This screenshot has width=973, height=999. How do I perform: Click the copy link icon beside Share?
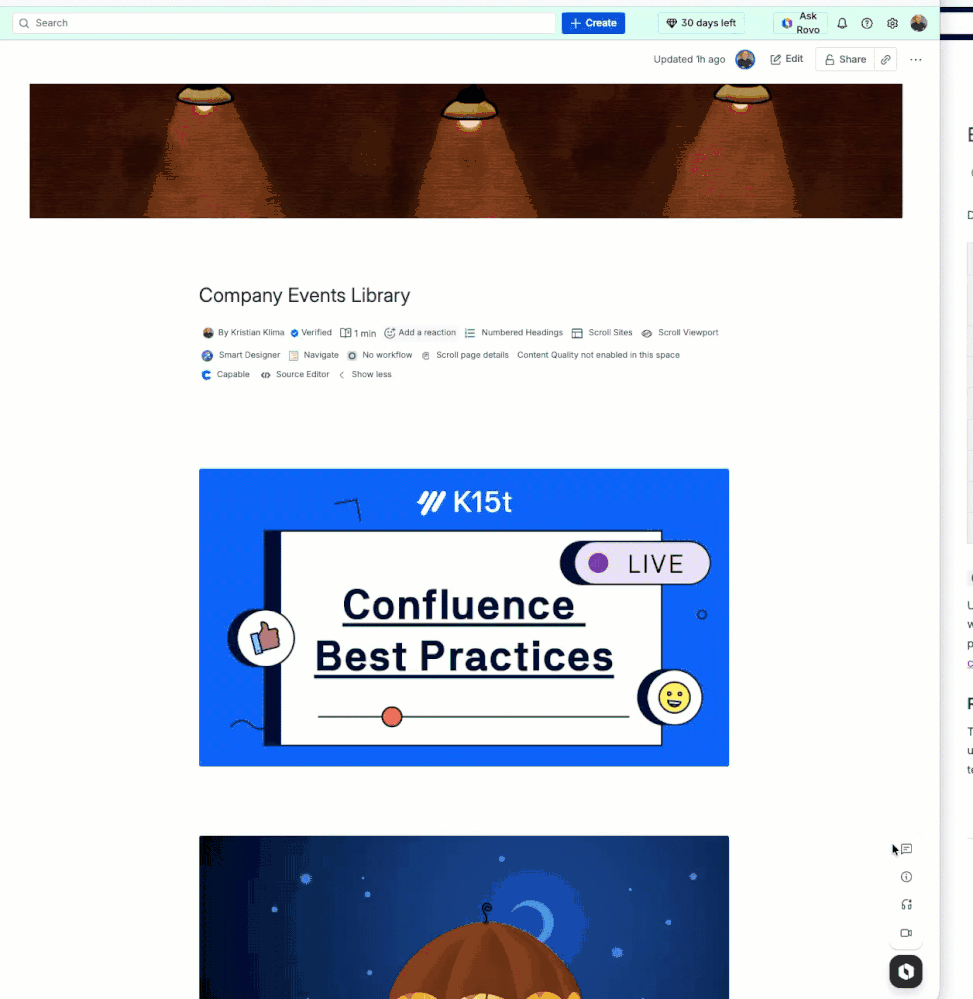[885, 59]
